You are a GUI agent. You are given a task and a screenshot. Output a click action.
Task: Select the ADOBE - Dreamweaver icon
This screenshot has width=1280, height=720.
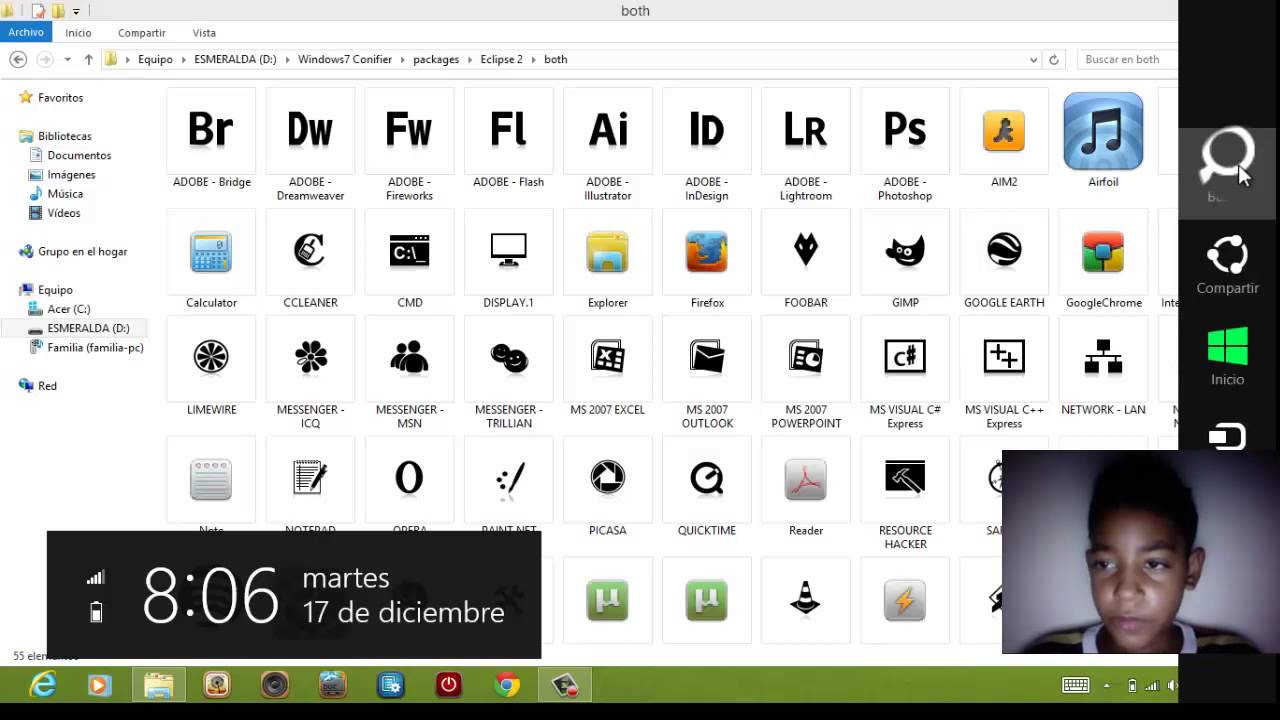point(310,131)
